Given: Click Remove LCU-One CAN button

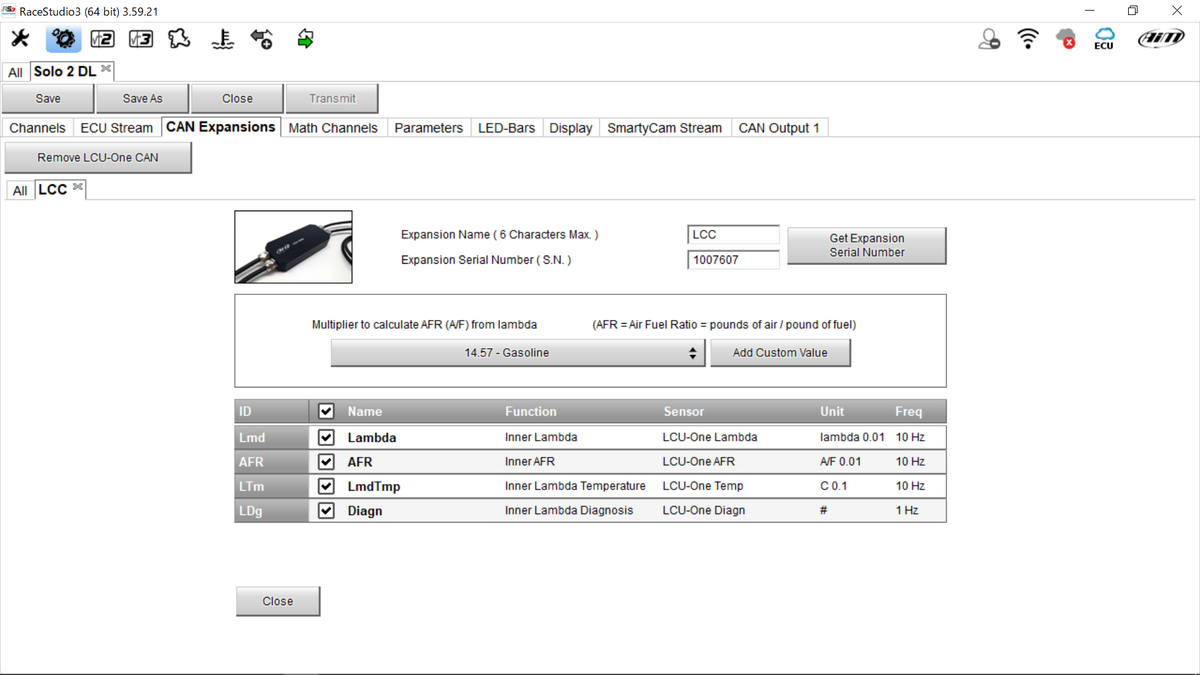Looking at the screenshot, I should 98,157.
